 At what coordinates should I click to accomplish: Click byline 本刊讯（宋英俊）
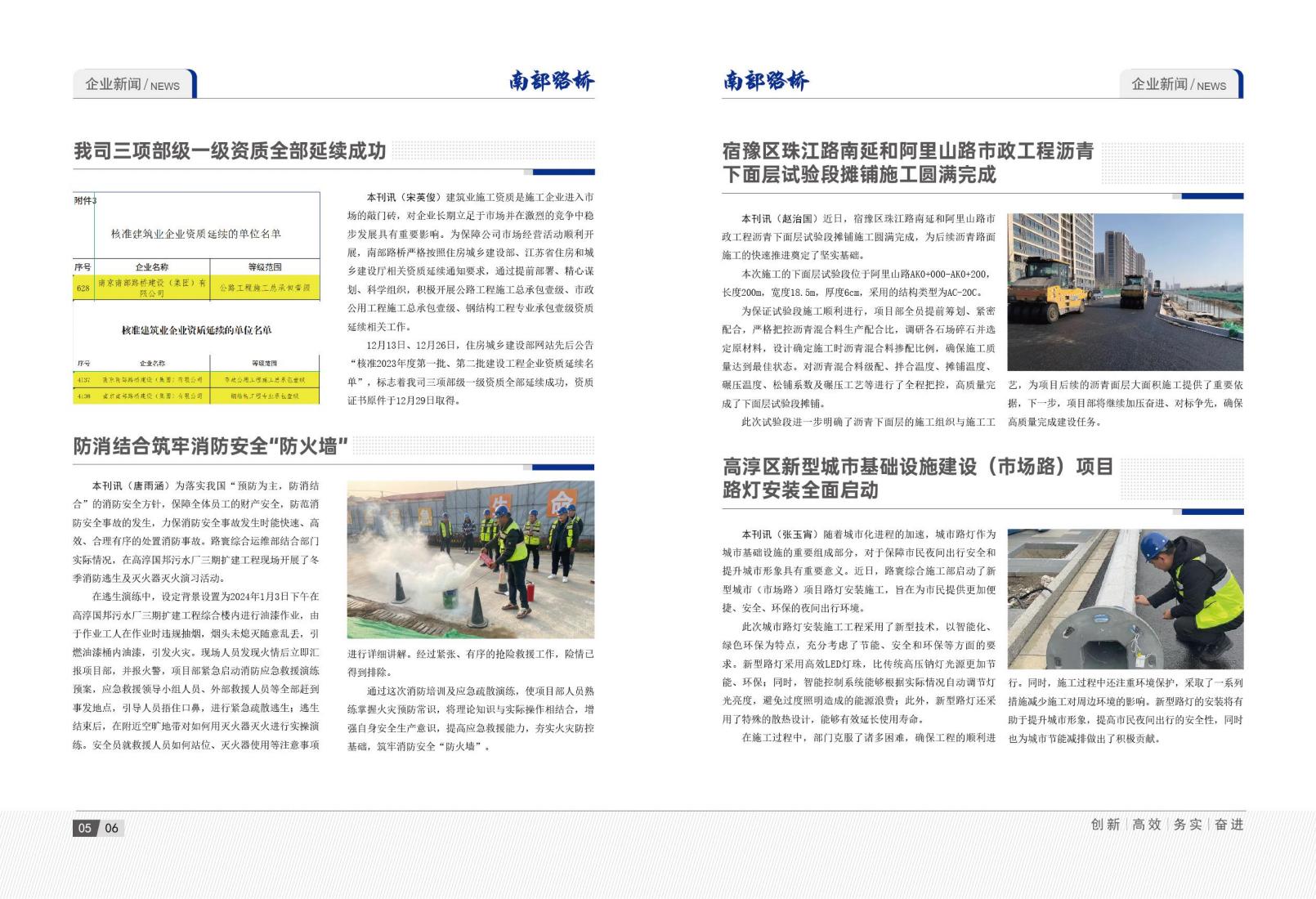[x=405, y=198]
